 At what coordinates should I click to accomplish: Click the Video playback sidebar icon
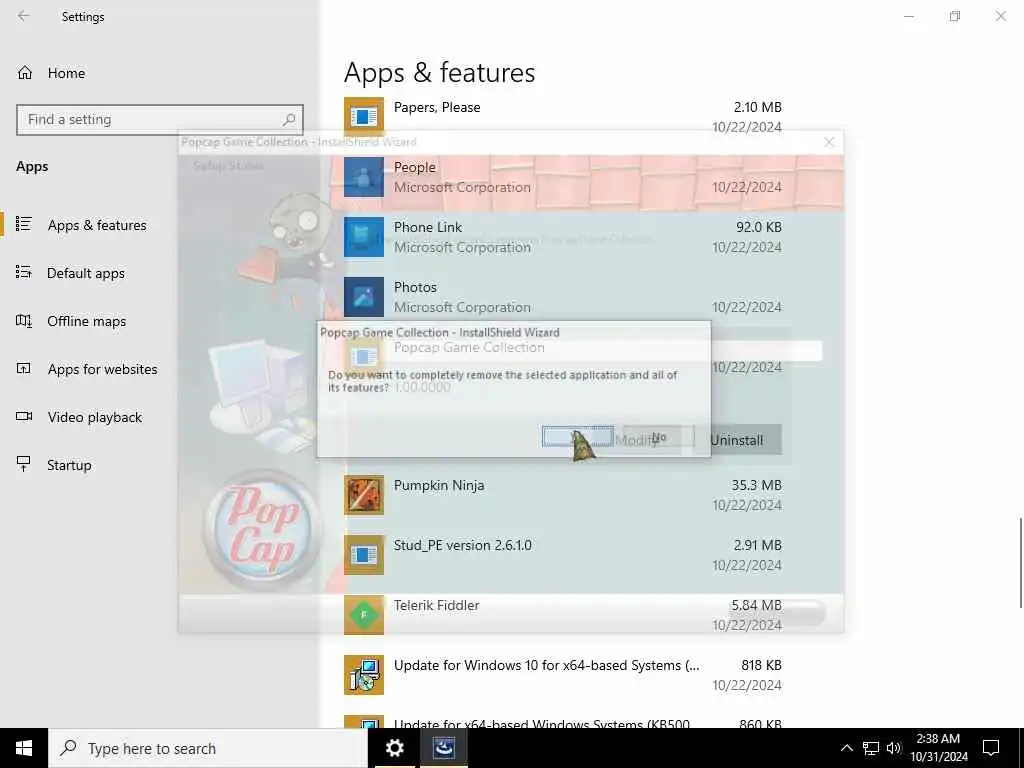(x=24, y=416)
